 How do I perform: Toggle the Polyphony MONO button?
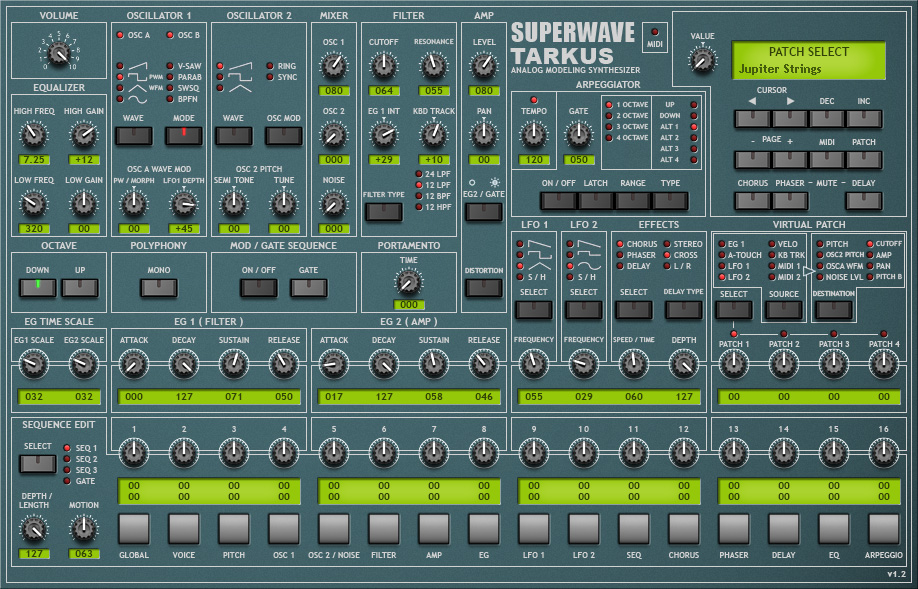[159, 287]
